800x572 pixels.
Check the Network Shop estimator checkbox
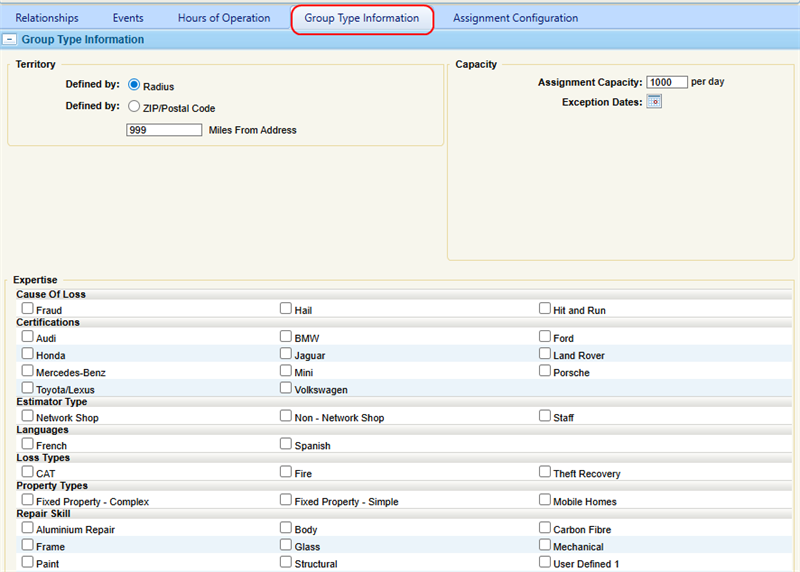coord(28,415)
